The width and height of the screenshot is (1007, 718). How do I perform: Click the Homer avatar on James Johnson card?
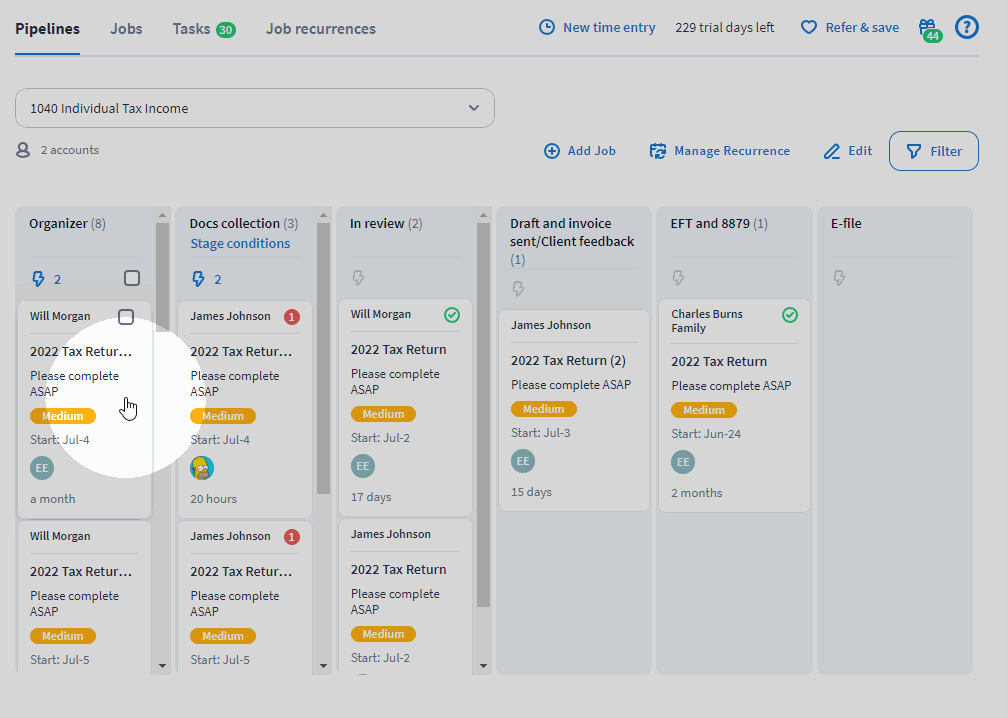coord(202,467)
